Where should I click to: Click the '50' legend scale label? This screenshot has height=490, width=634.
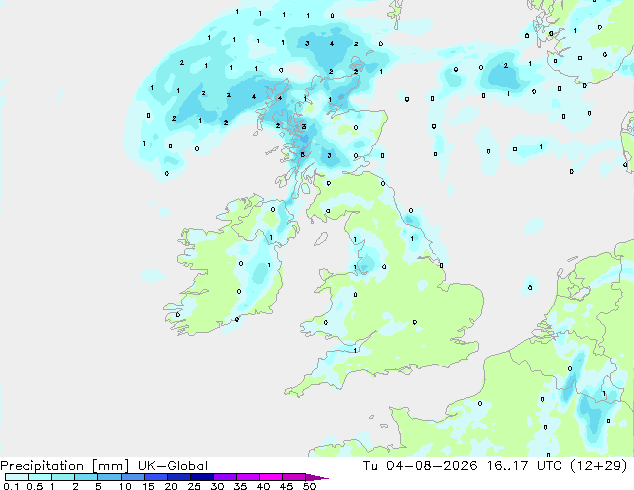(310, 486)
